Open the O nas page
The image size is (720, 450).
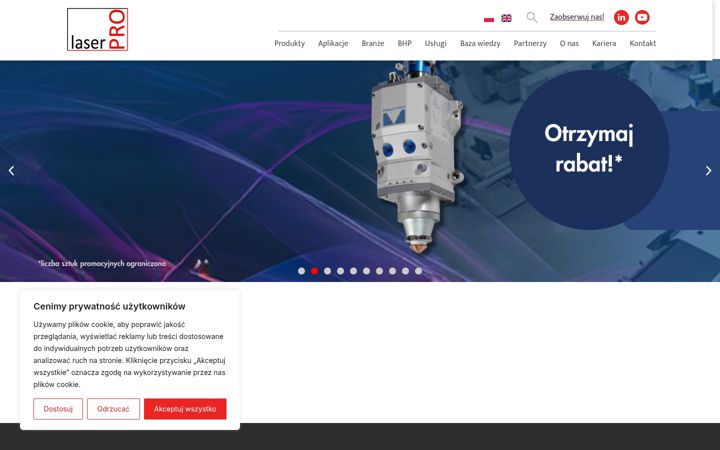click(x=569, y=43)
